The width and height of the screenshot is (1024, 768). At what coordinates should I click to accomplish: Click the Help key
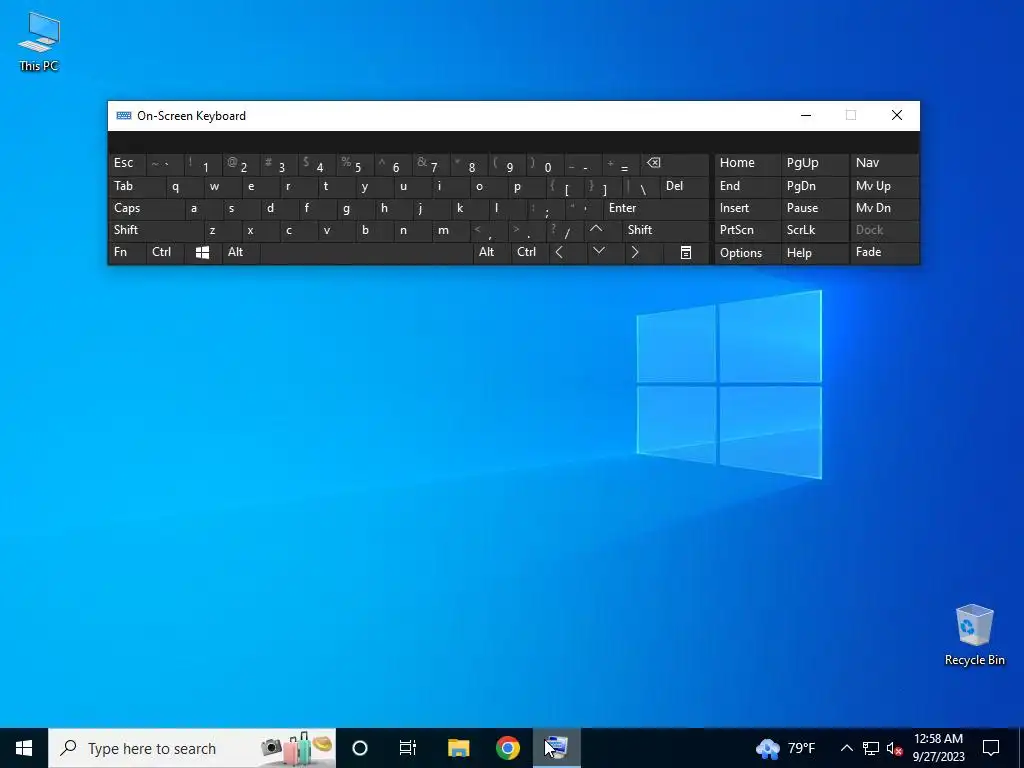[x=814, y=253]
